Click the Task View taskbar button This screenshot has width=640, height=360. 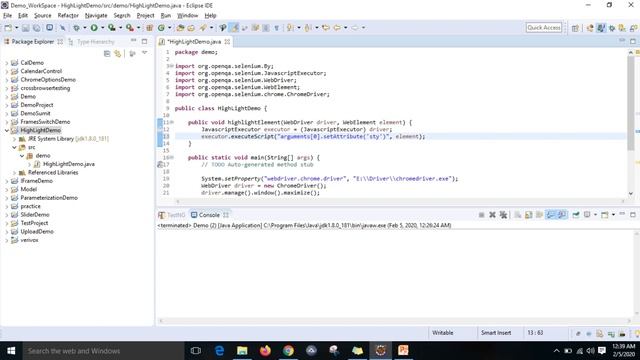click(x=196, y=351)
